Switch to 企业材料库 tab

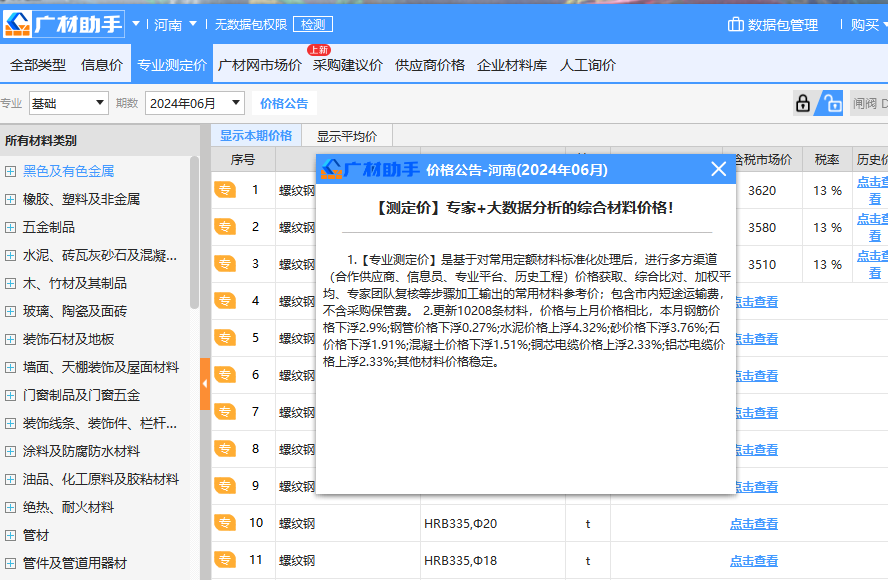click(x=512, y=65)
